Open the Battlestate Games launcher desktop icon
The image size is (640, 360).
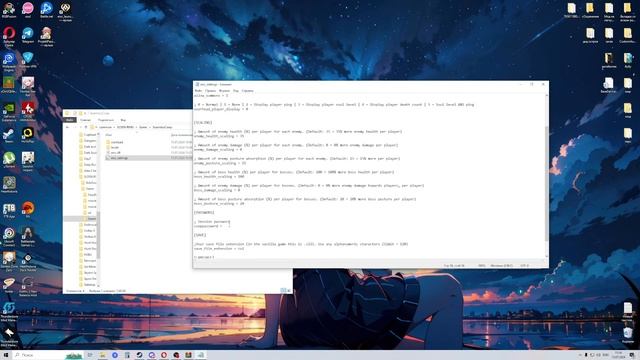tap(28, 236)
